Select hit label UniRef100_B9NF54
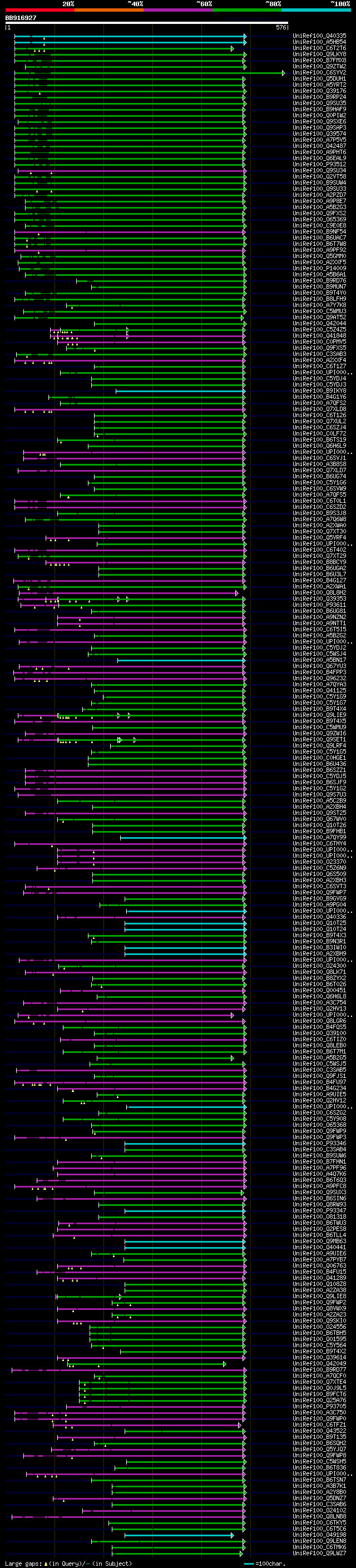Screen dimensions: 356x1568 click(x=319, y=231)
